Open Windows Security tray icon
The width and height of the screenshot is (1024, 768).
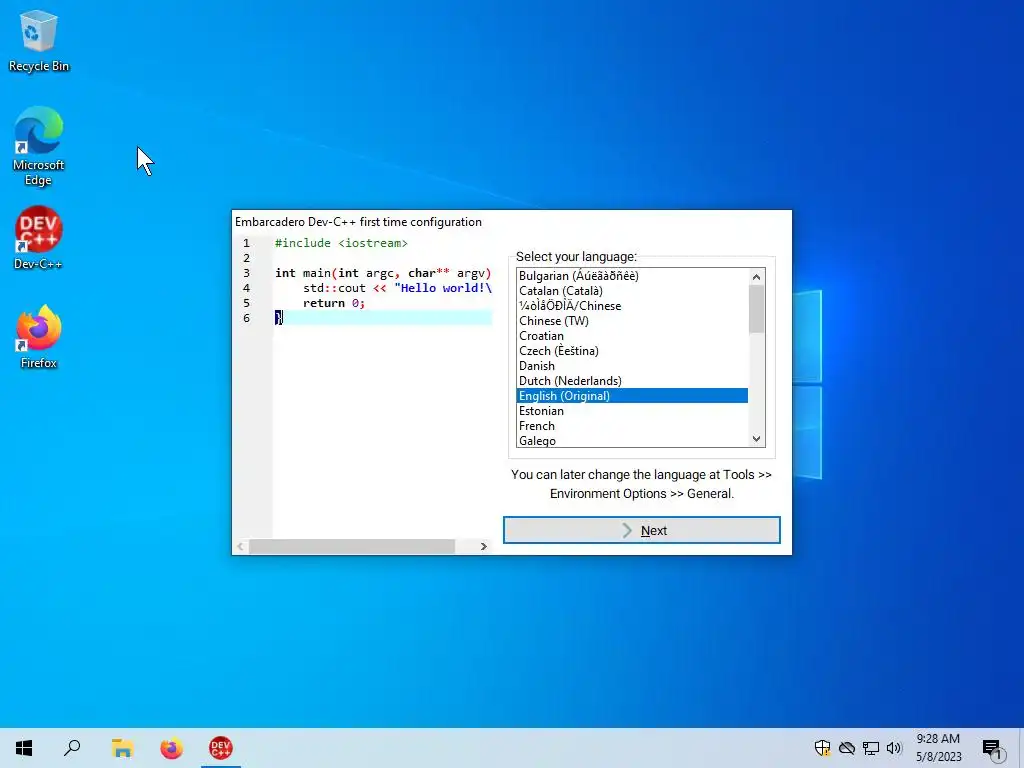822,748
